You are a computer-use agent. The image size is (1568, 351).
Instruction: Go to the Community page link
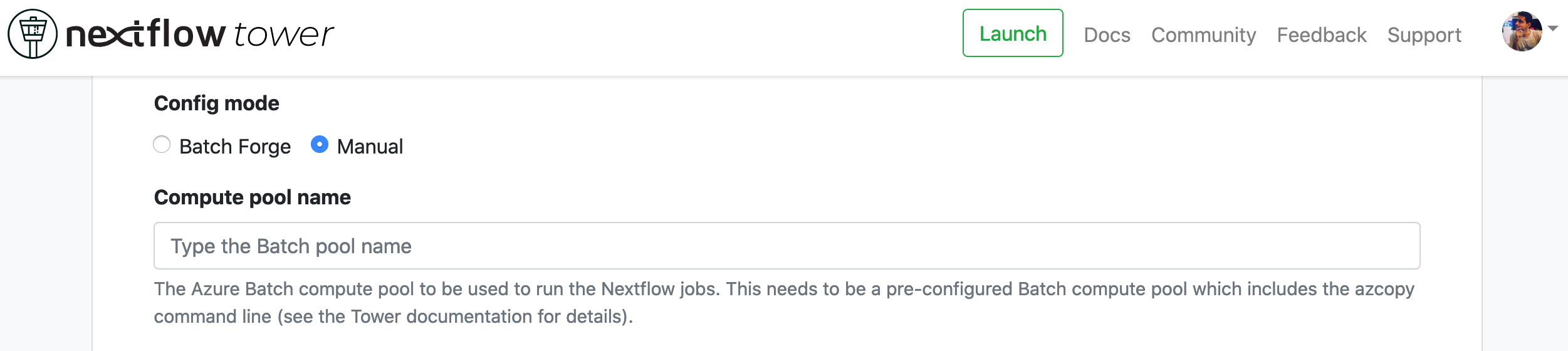pos(1203,34)
